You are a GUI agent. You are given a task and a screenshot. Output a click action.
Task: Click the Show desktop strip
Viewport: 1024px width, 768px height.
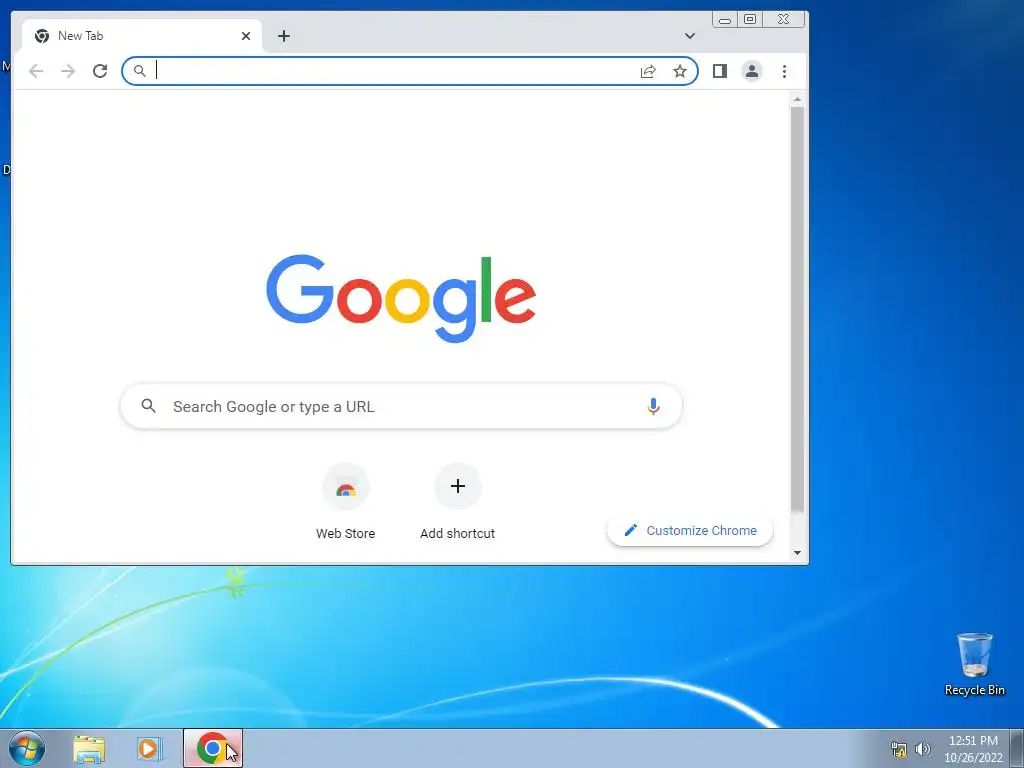pos(1016,748)
